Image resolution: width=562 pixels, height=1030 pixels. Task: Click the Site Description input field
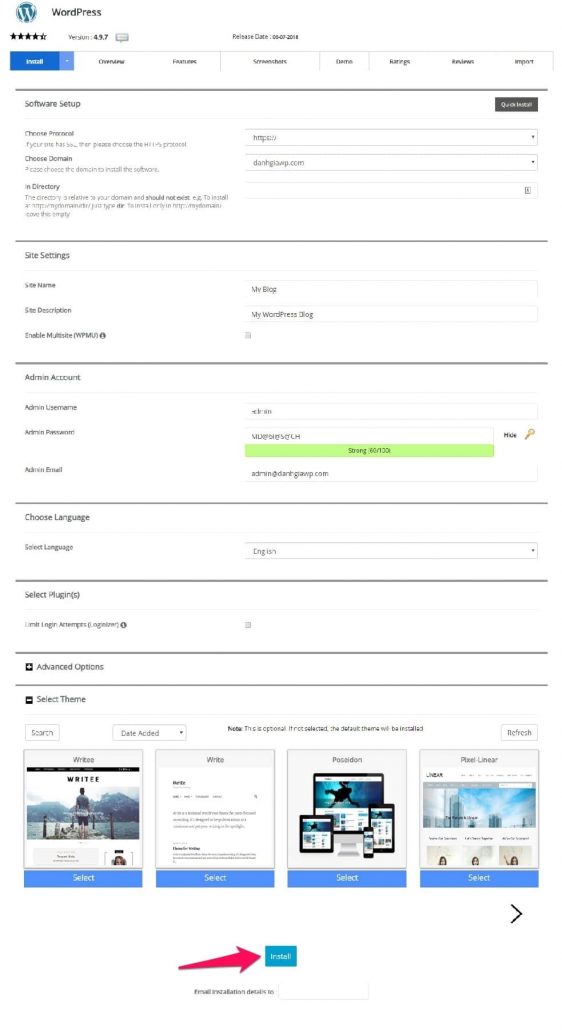tap(391, 314)
